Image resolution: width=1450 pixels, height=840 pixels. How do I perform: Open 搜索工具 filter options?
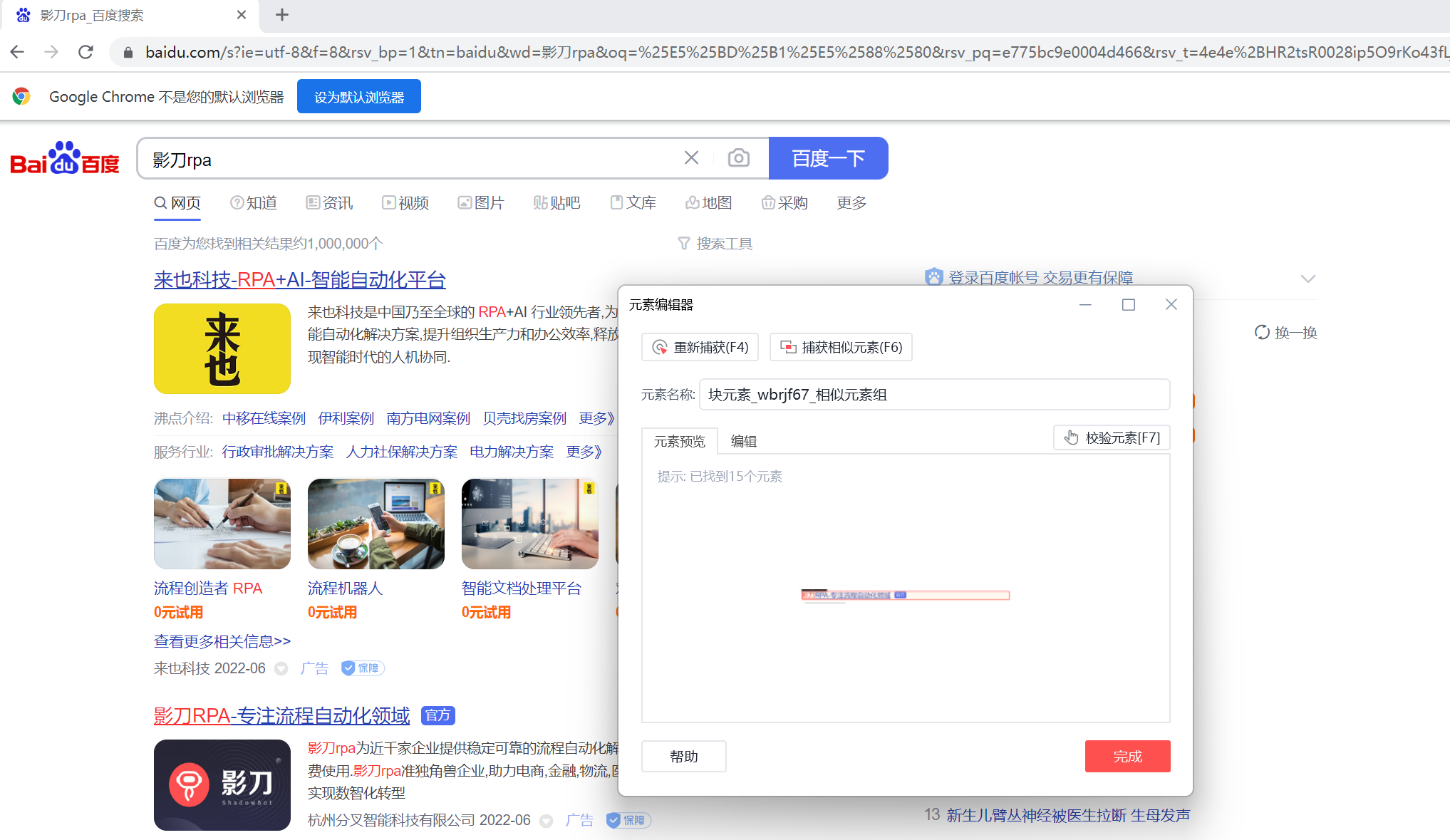[x=715, y=244]
